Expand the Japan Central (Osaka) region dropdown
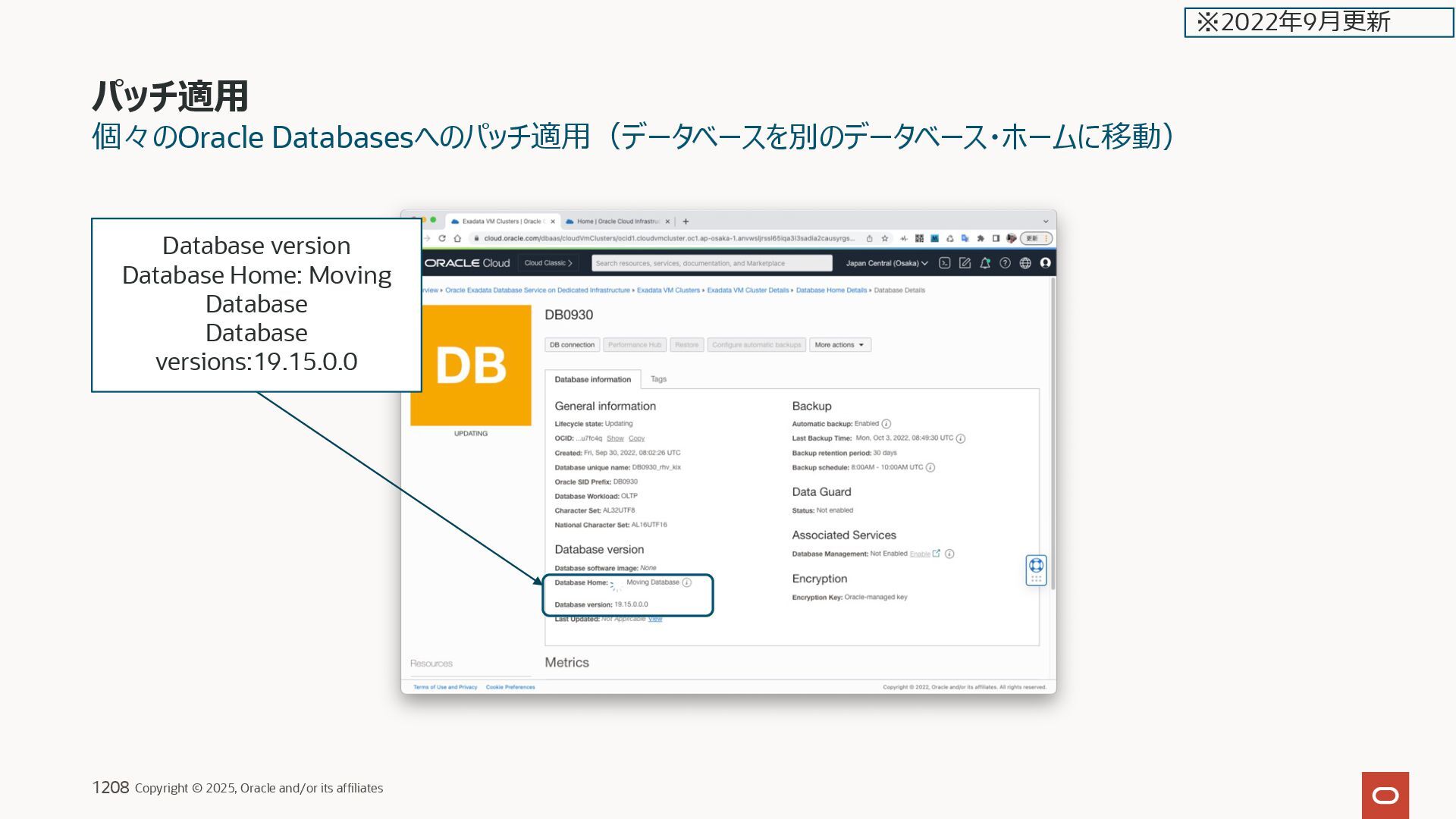 (x=886, y=263)
